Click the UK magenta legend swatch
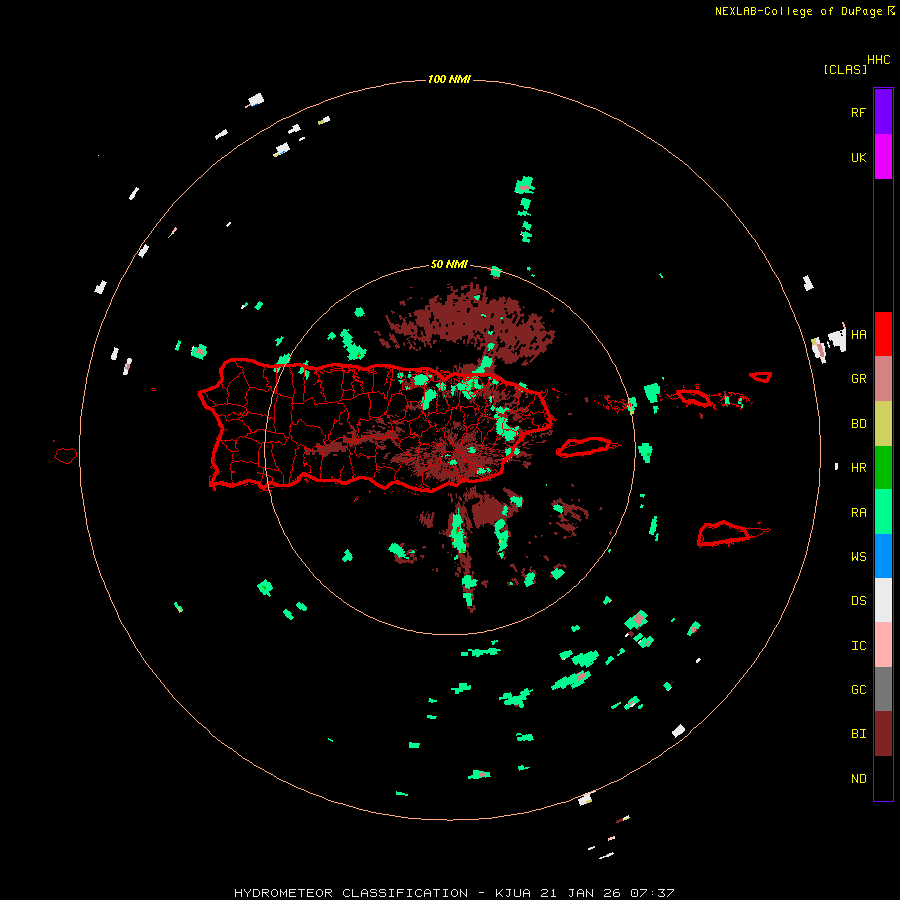Image resolution: width=900 pixels, height=900 pixels. click(883, 157)
